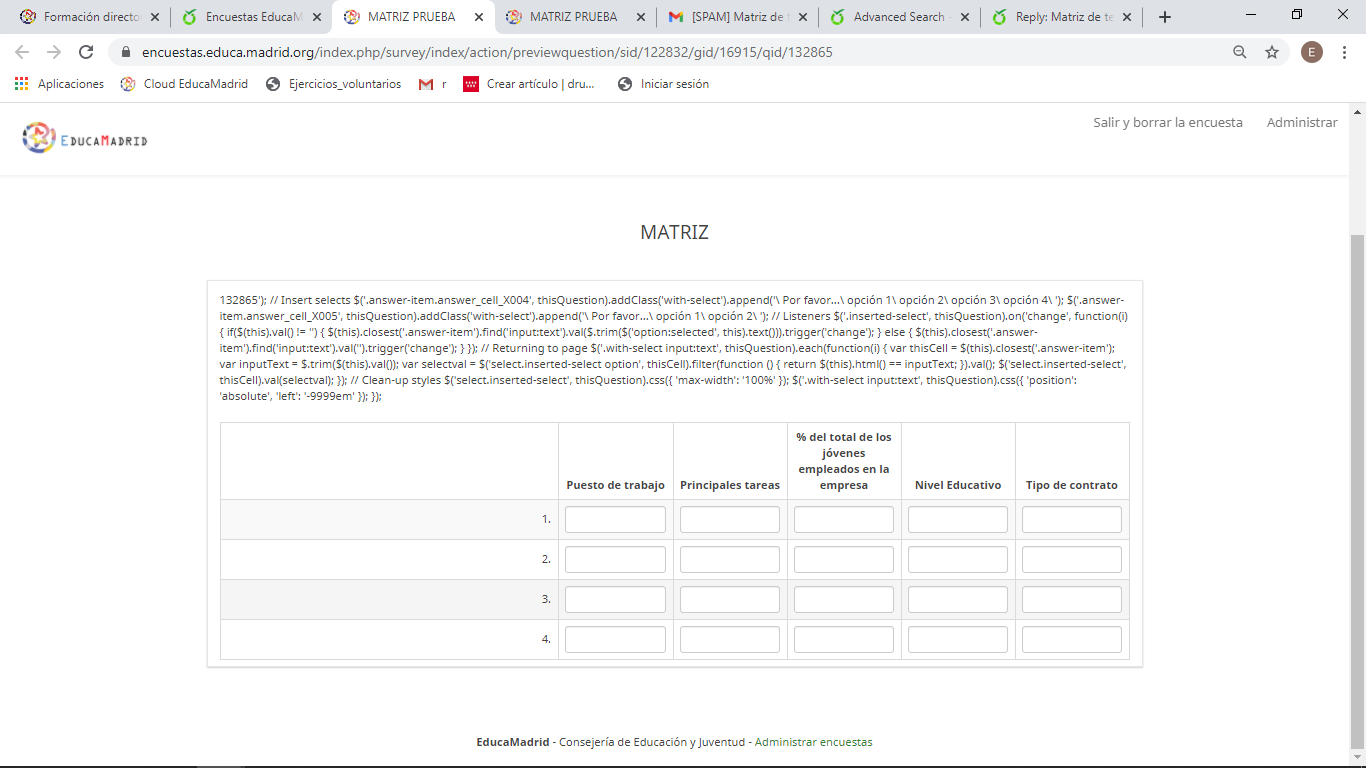Reload the current page
This screenshot has width=1366, height=768.
(86, 52)
